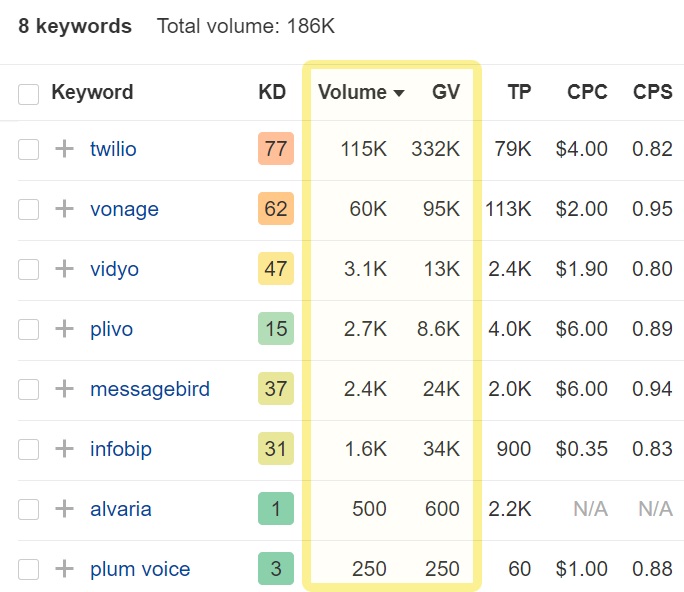The width and height of the screenshot is (684, 592).
Task: Add alvaria using its plus icon
Action: 64,509
